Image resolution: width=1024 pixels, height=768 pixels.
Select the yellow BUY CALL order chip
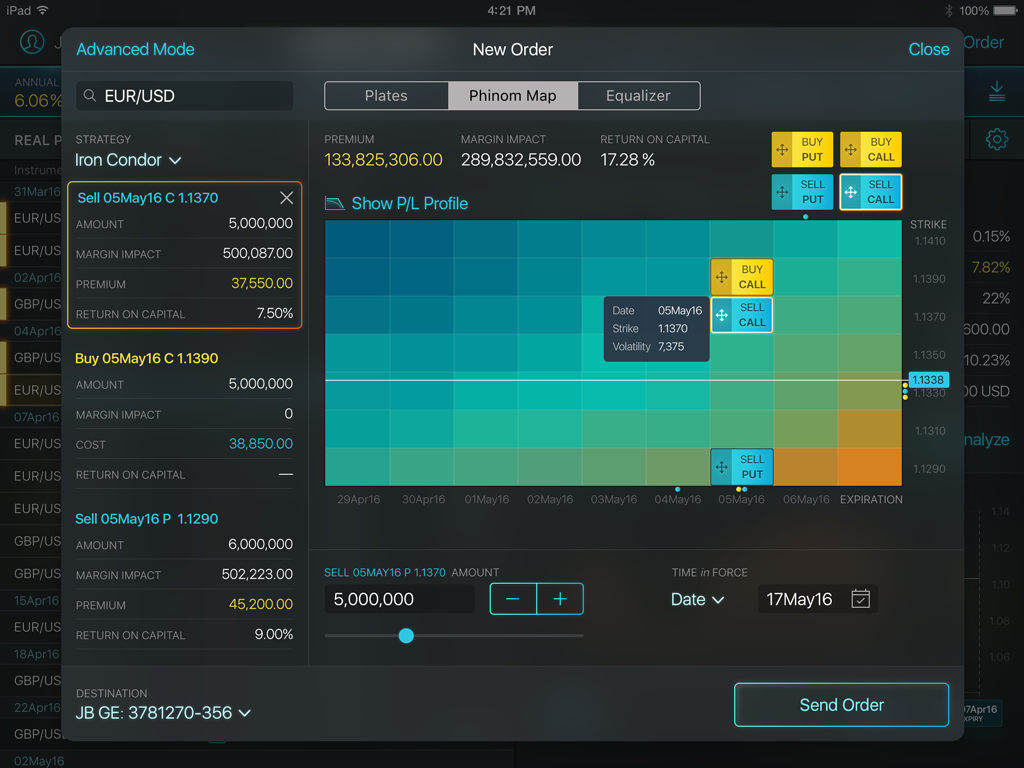click(x=870, y=150)
